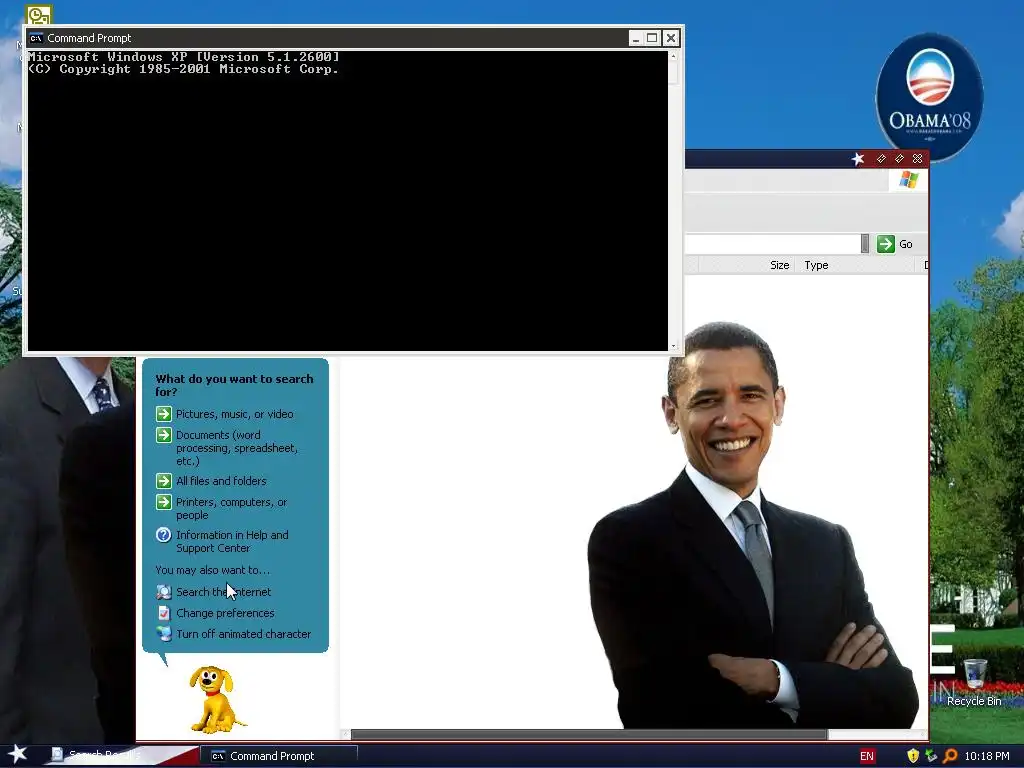Open the star-shaped Start button
The width and height of the screenshot is (1024, 768).
click(17, 754)
